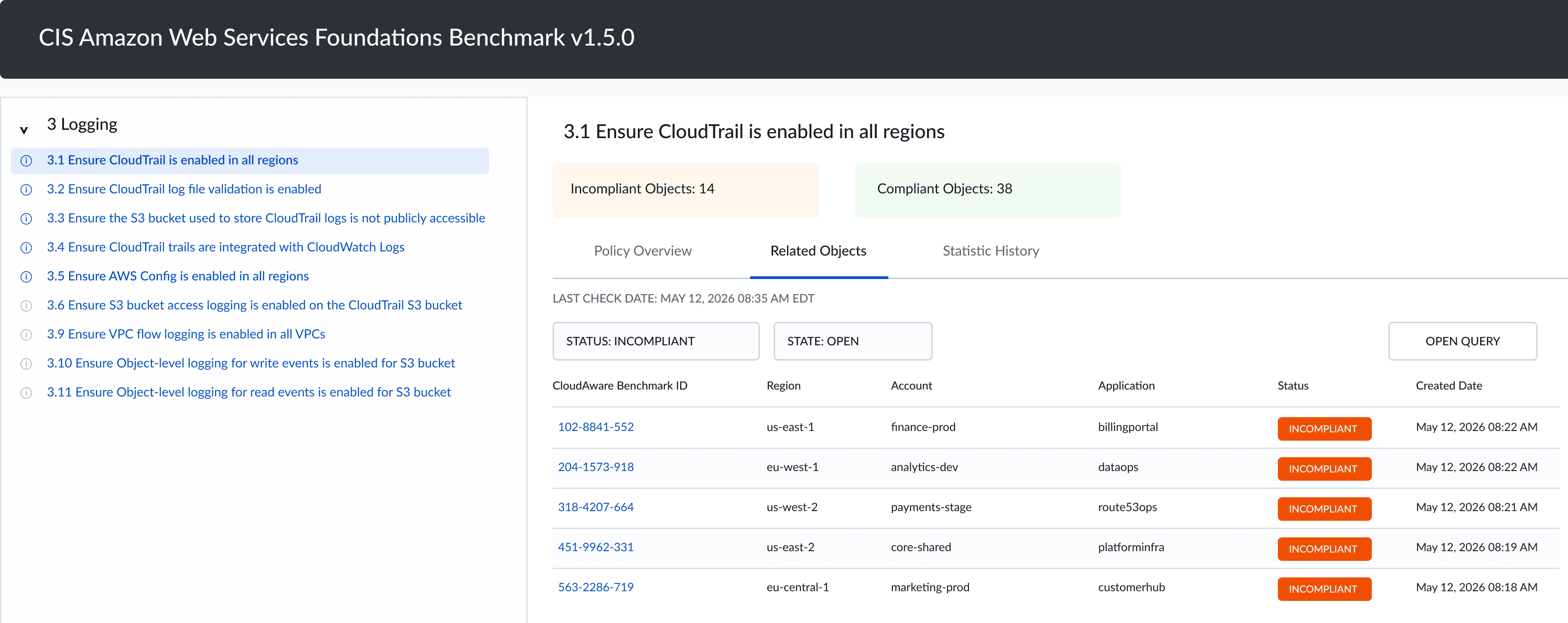The width and height of the screenshot is (1568, 623).
Task: Open 3.5 Ensure AWS Config is enabled
Action: click(x=178, y=276)
